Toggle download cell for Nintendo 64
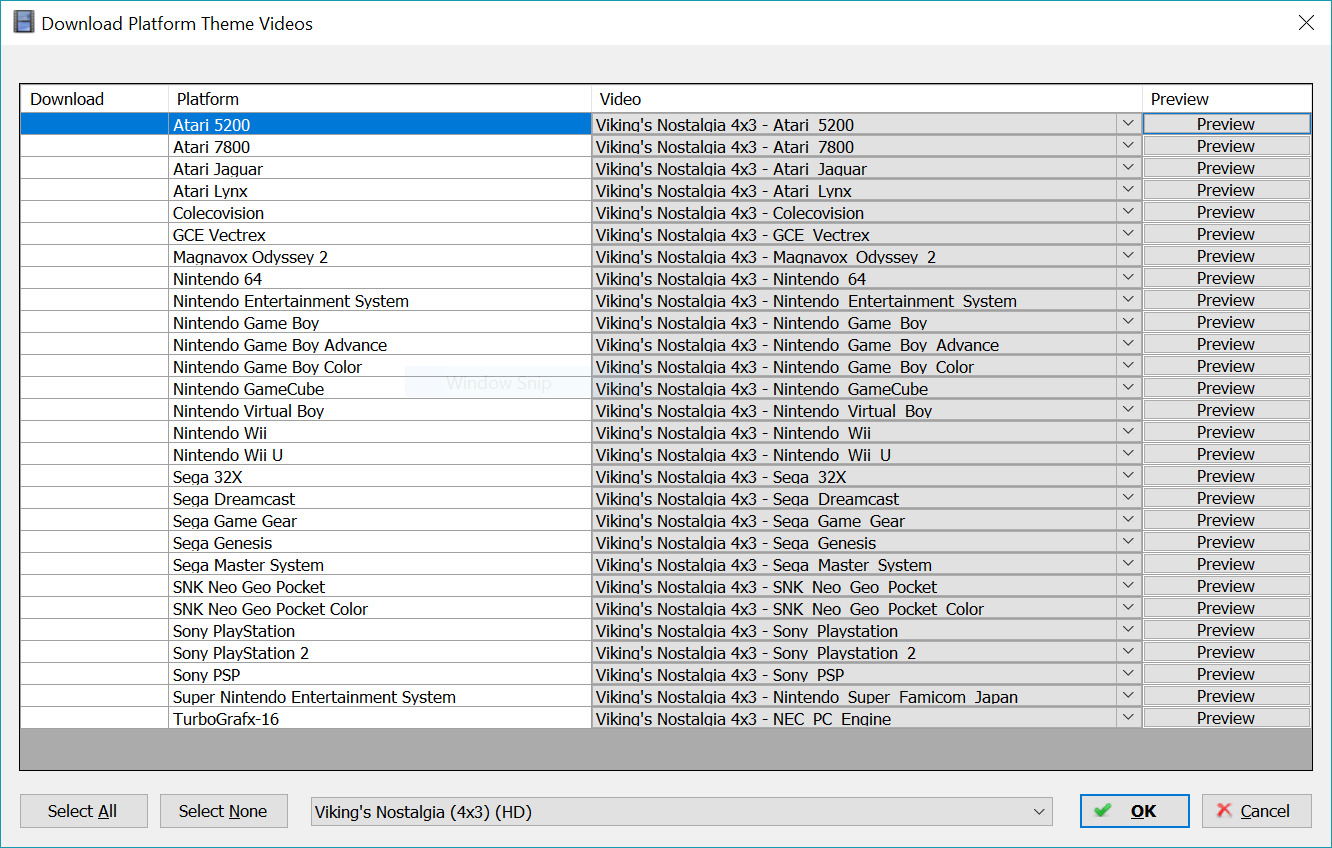The height and width of the screenshot is (848, 1332). (94, 278)
